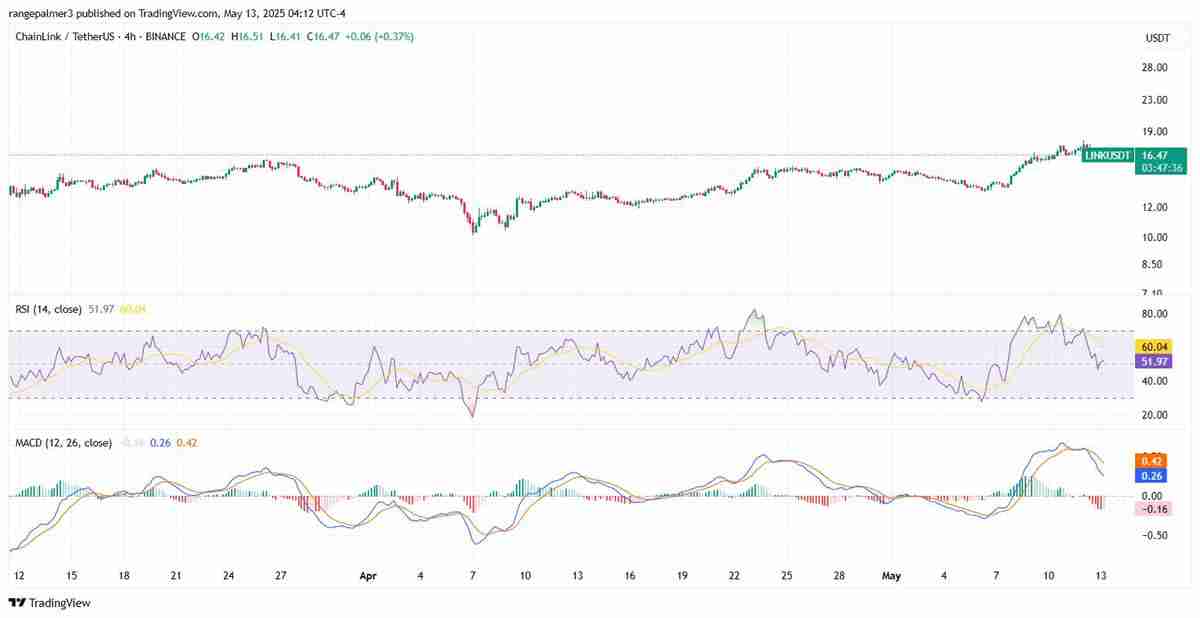This screenshot has height=618, width=1200.
Task: Click the TradingView logo
Action: [x=48, y=603]
